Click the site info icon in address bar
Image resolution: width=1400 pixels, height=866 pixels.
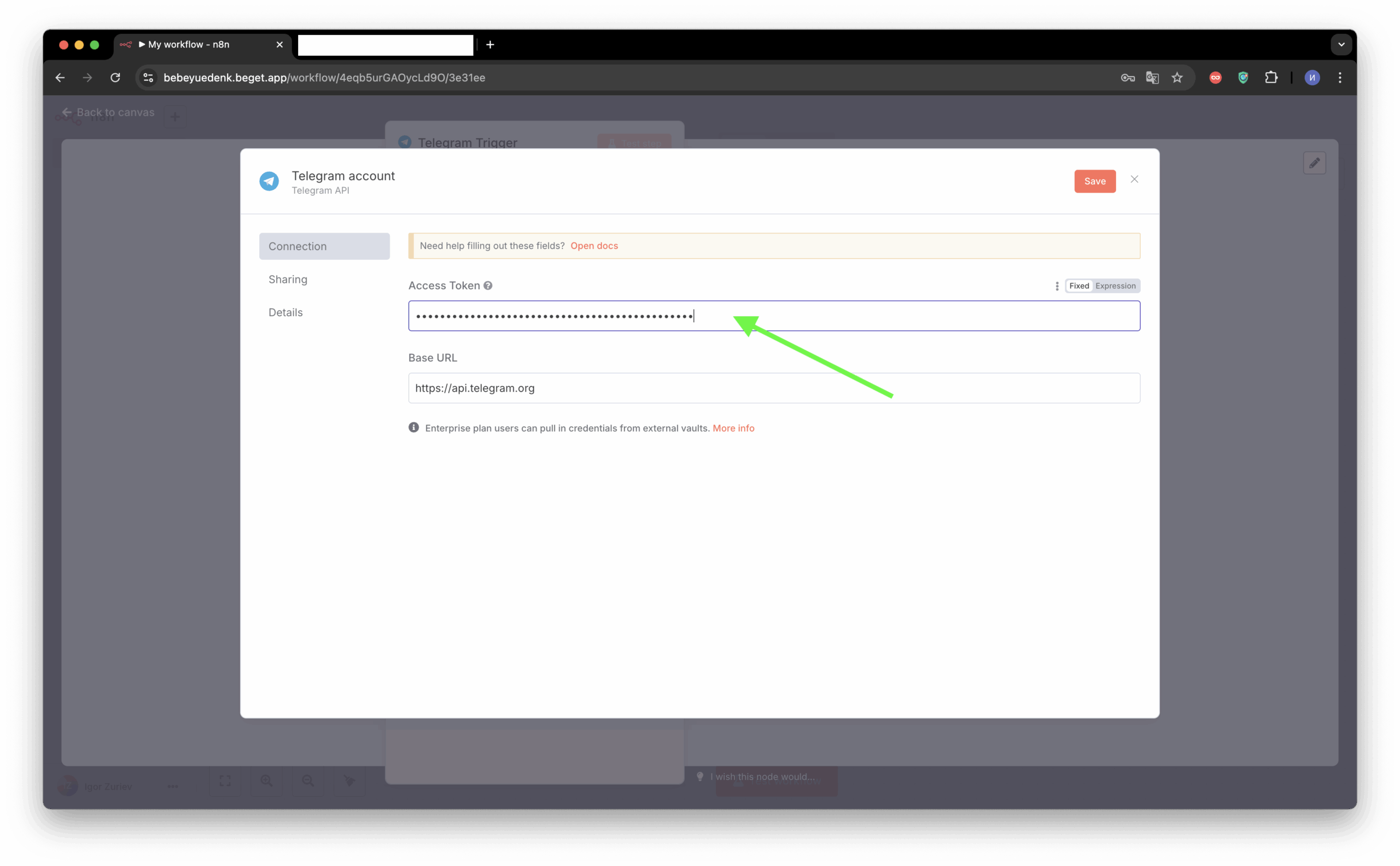coord(148,78)
